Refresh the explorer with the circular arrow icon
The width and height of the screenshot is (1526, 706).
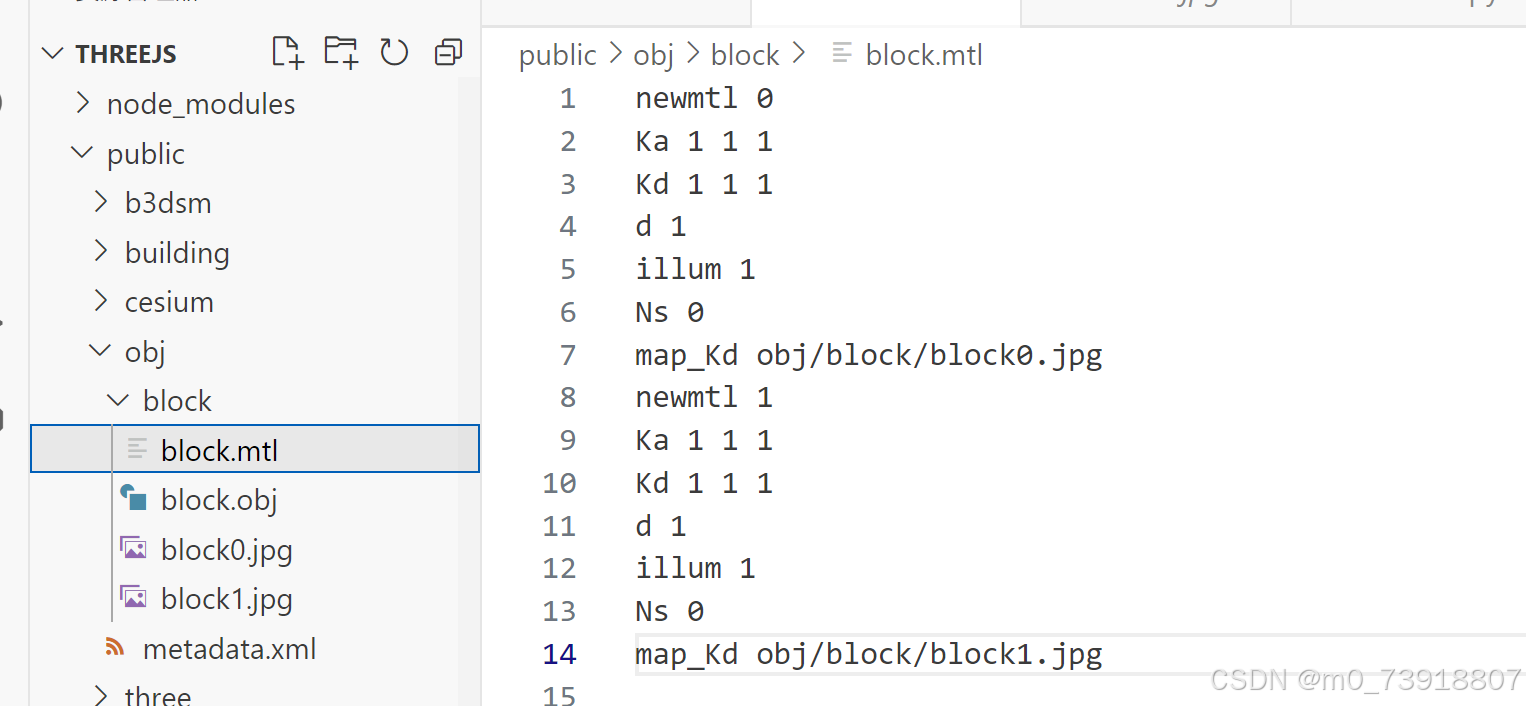(394, 52)
